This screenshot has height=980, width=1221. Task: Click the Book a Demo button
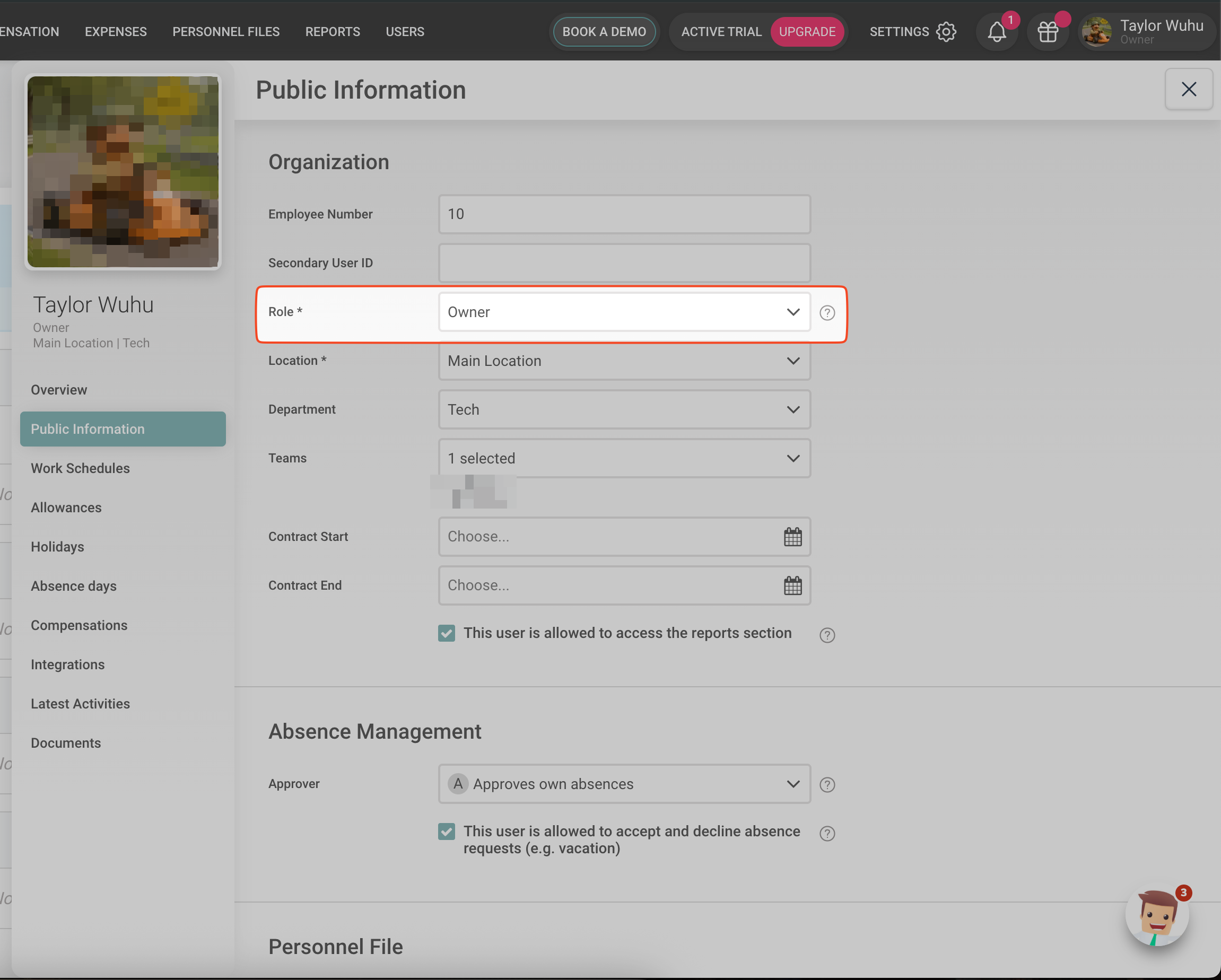604,32
